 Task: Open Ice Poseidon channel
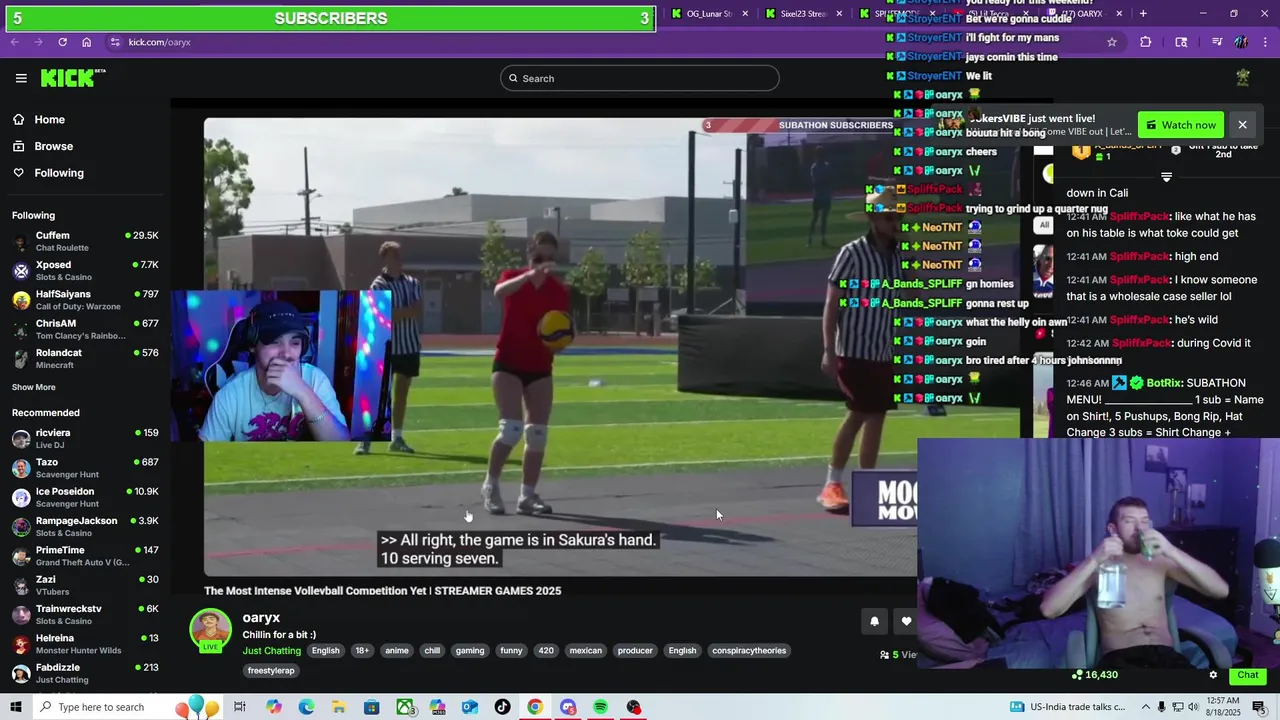[85, 497]
